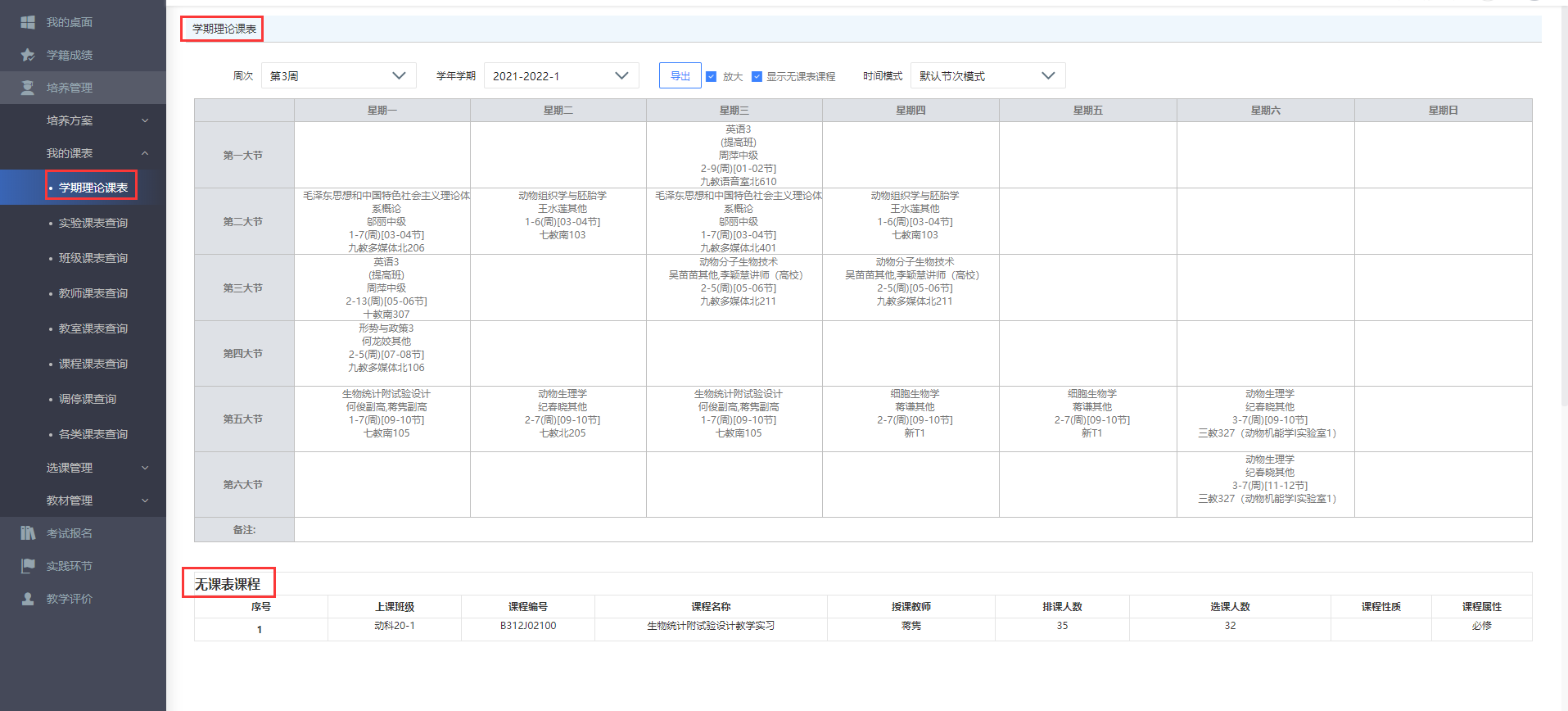Open the 时间模式 dropdown

[x=987, y=76]
